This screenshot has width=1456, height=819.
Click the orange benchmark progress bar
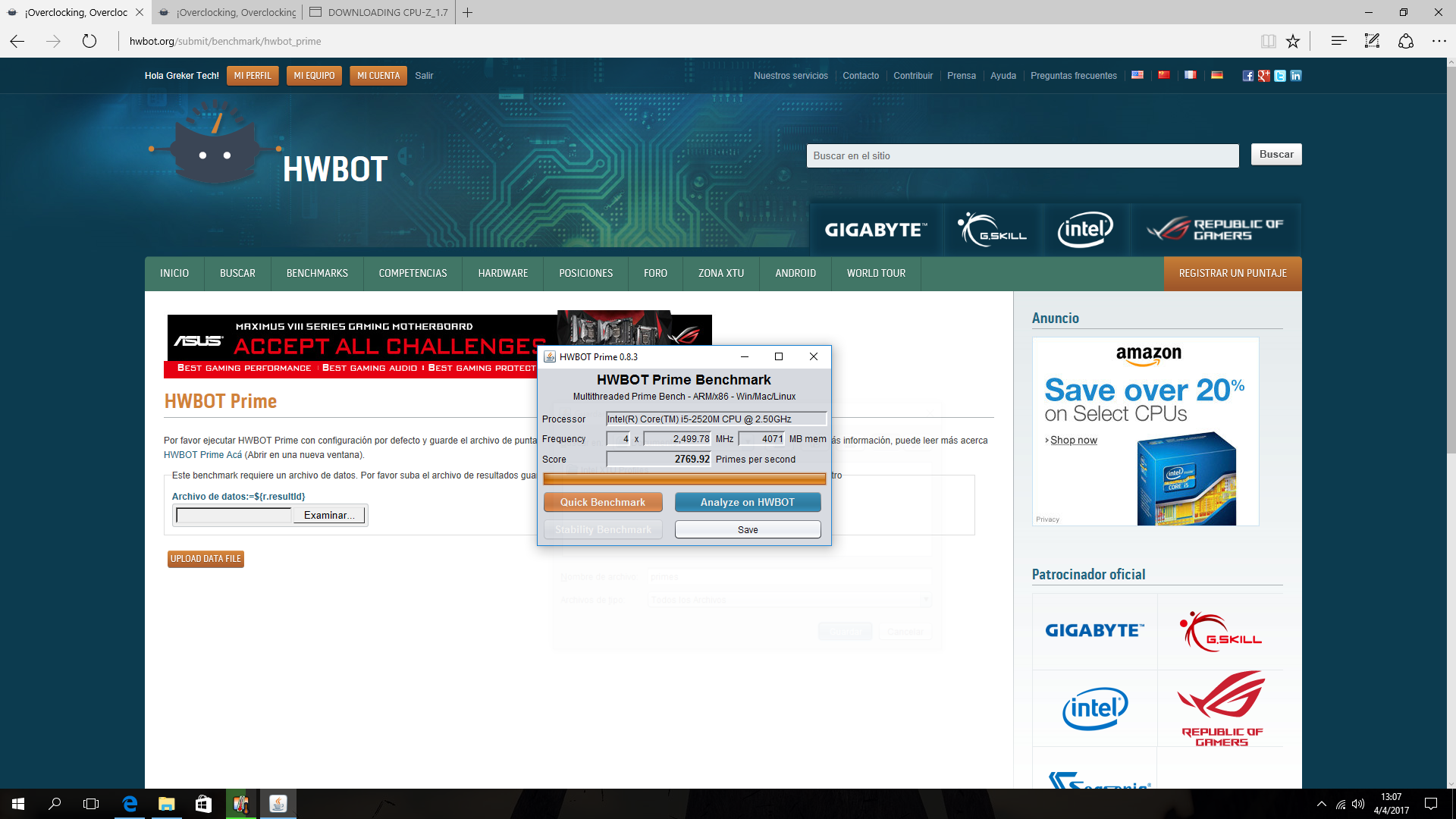[x=684, y=479]
